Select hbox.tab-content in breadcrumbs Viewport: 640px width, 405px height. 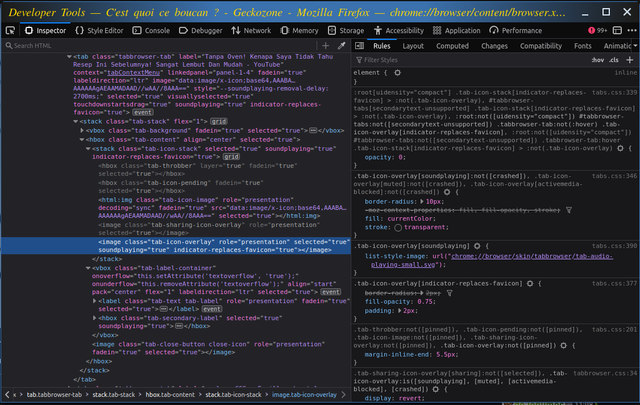pyautogui.click(x=170, y=395)
